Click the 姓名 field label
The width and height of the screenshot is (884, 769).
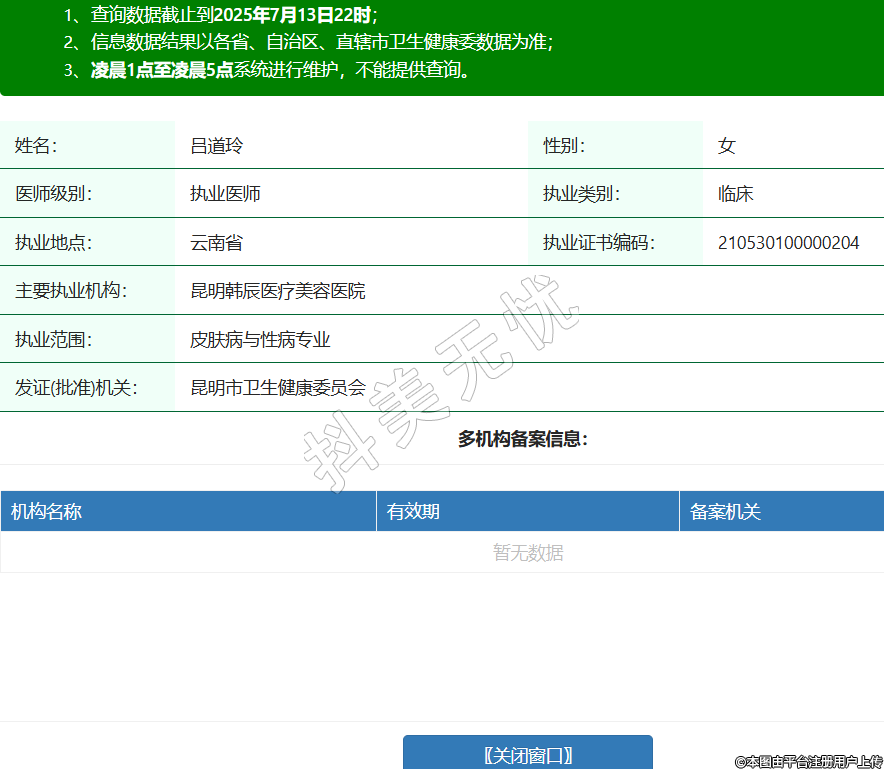pos(36,146)
